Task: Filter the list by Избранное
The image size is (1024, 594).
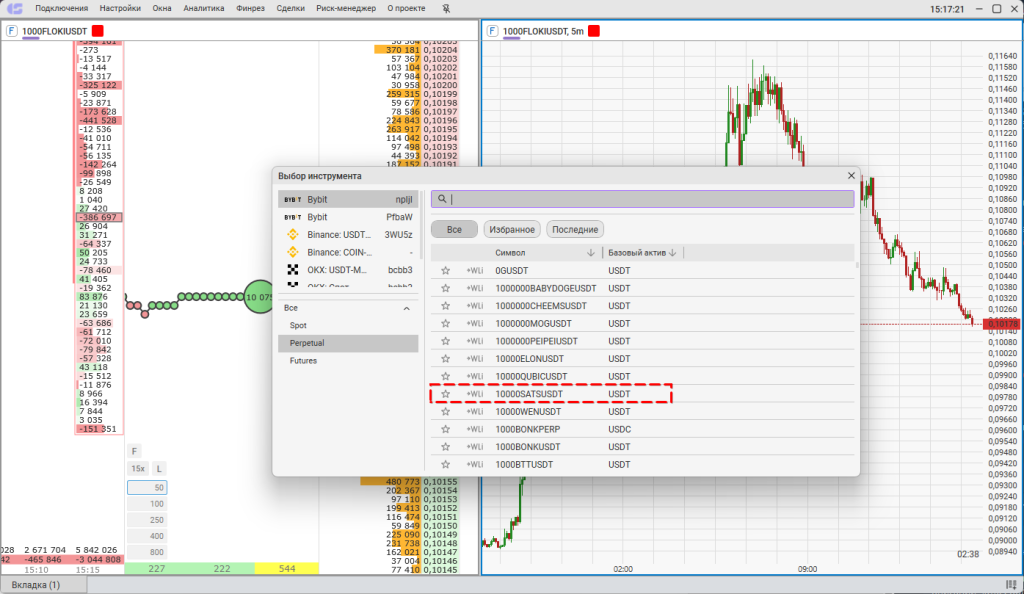Action: click(512, 229)
